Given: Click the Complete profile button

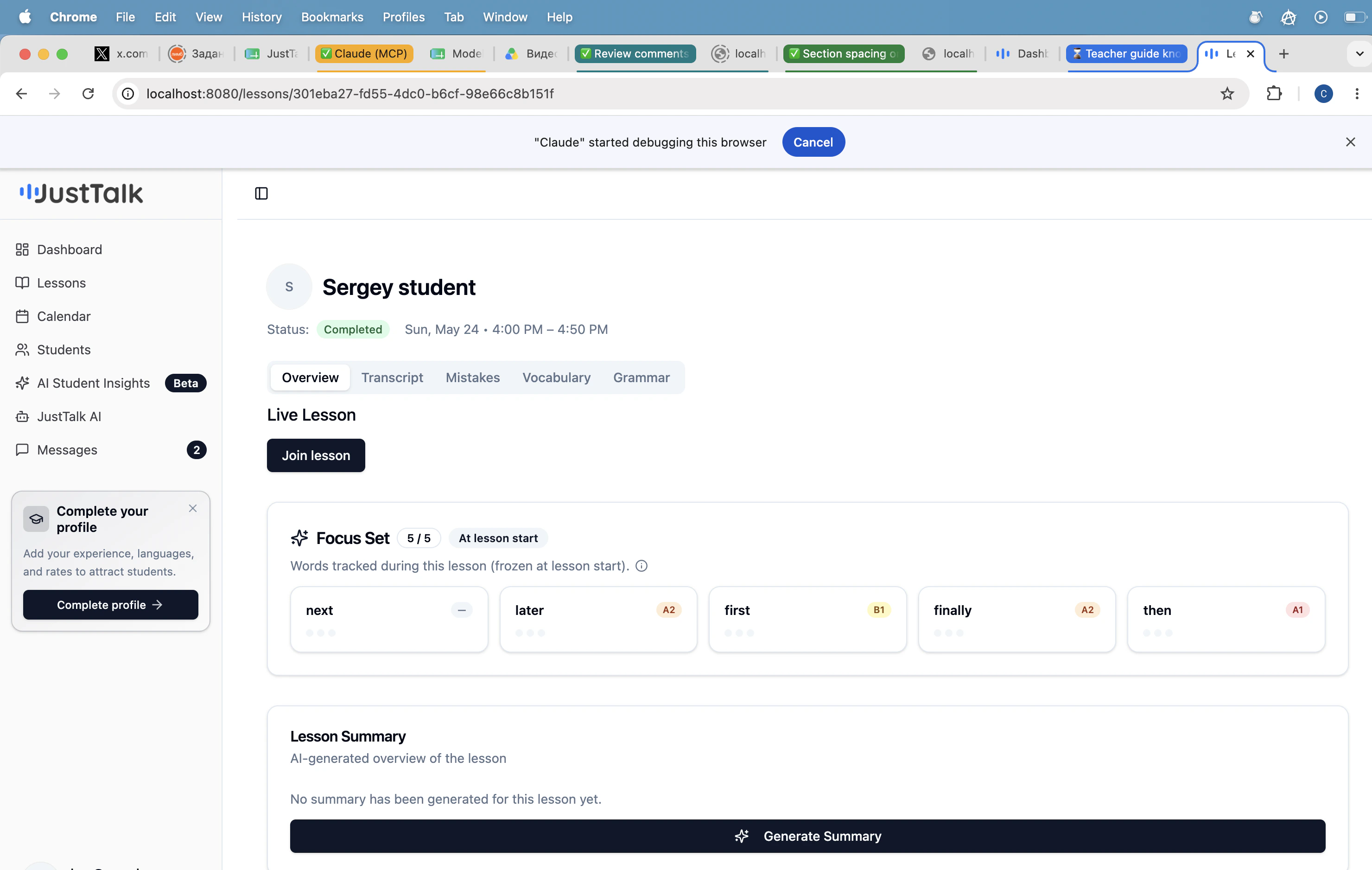Looking at the screenshot, I should click(x=110, y=604).
